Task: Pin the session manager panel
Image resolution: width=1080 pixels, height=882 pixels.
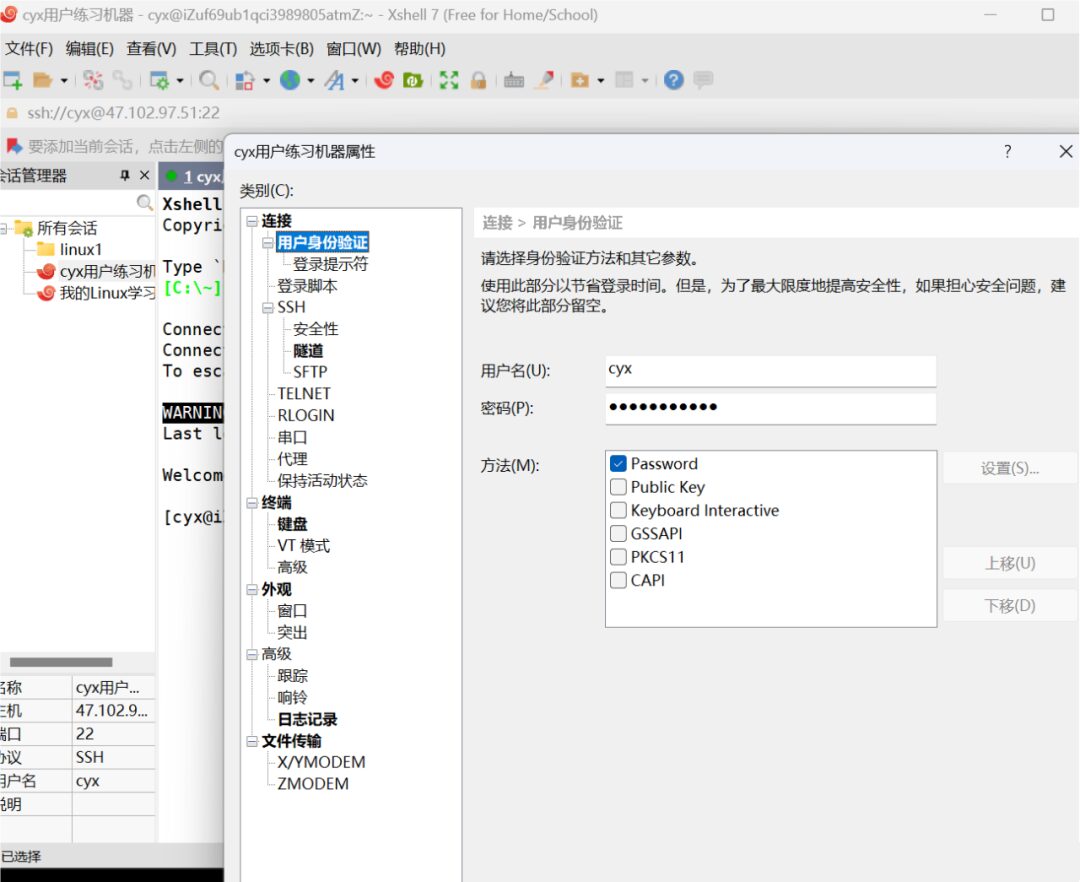Action: coord(125,176)
